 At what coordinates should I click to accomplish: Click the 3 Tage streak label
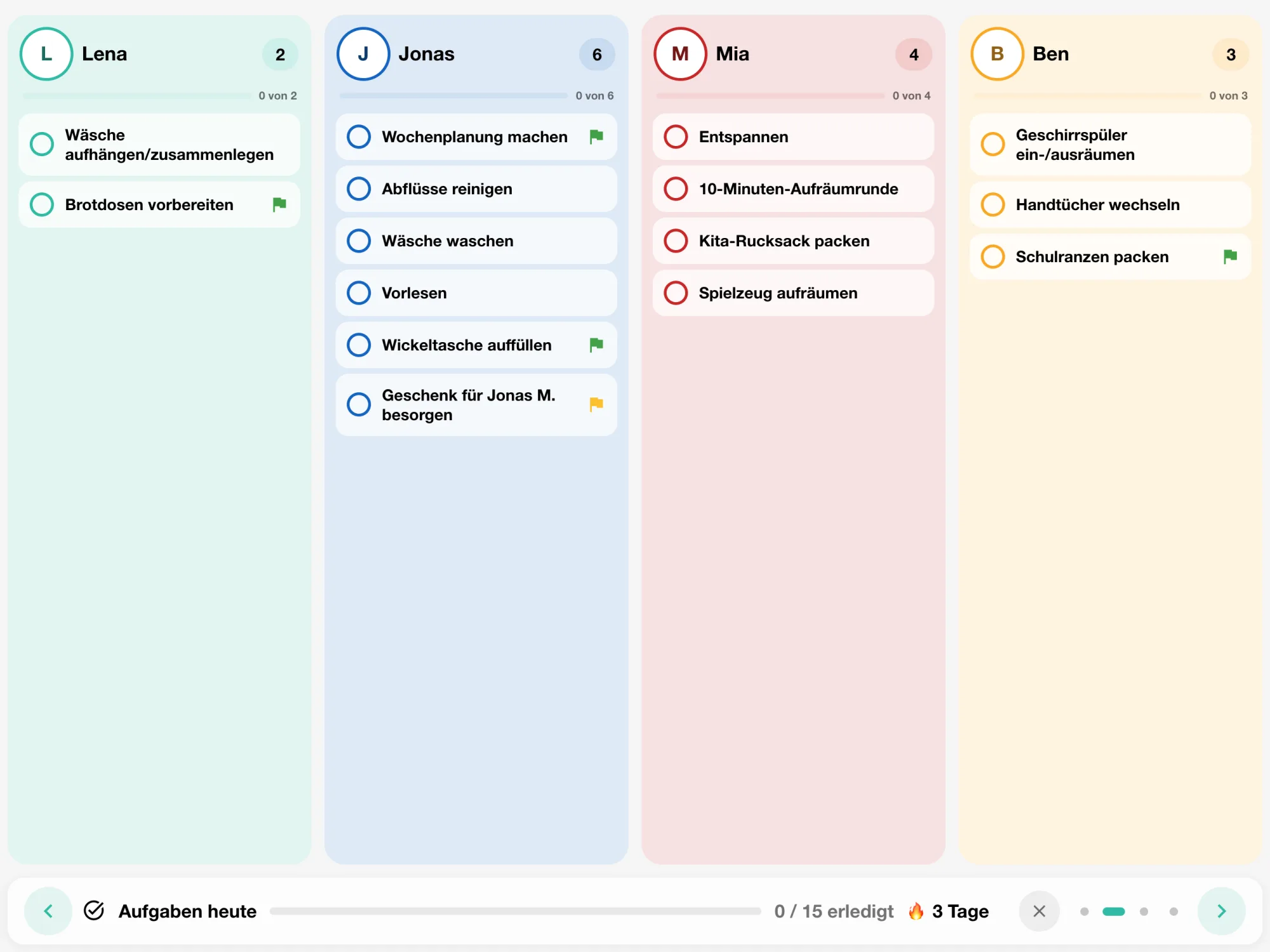point(960,911)
